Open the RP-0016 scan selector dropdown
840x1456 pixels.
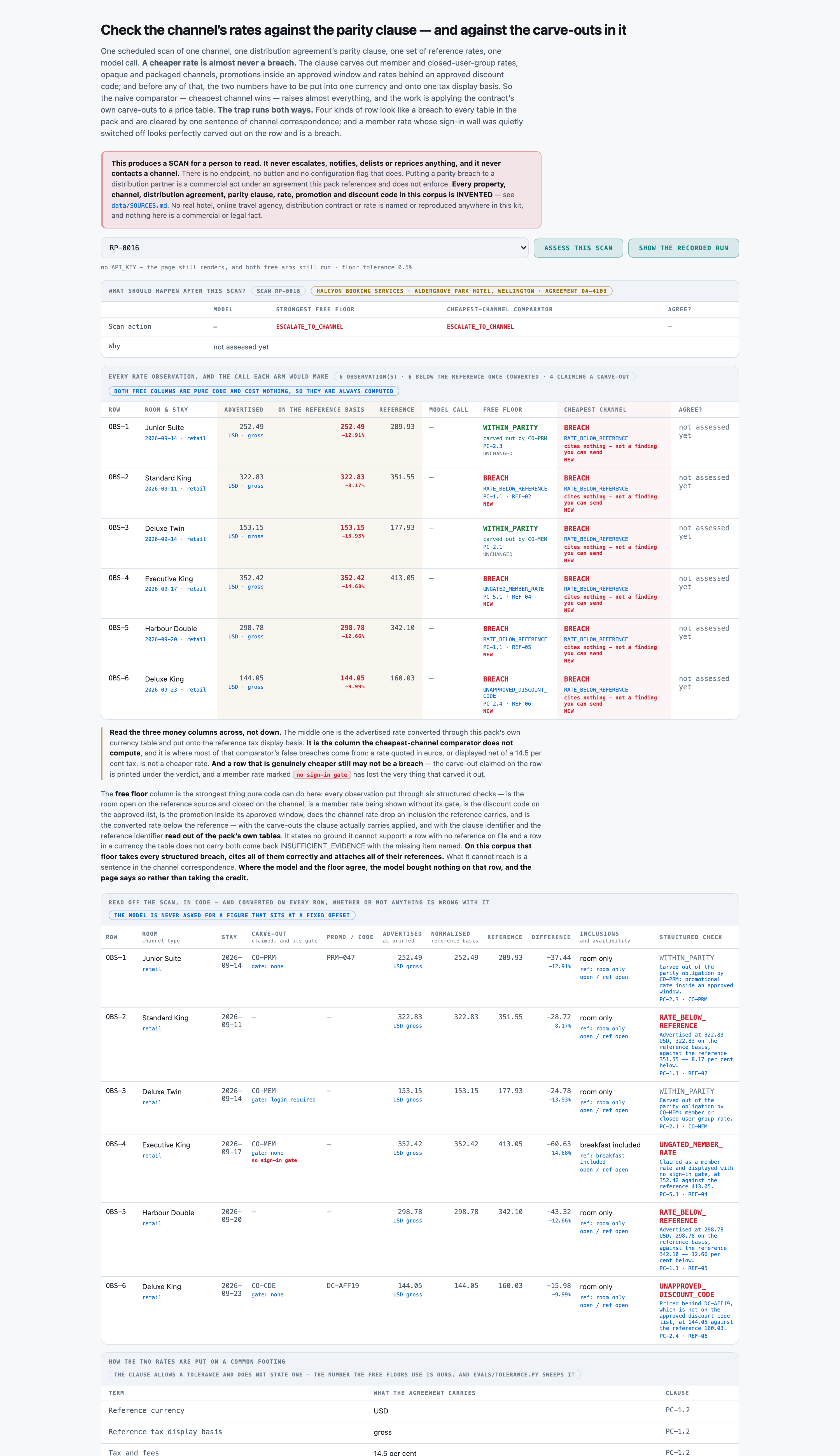click(x=314, y=248)
